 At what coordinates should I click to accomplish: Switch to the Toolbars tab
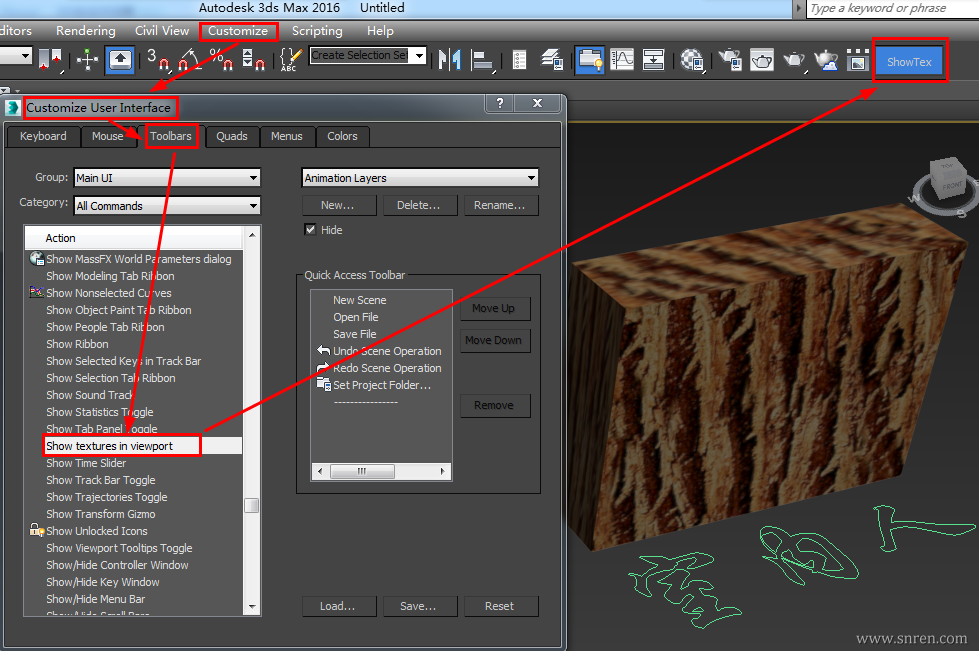(170, 136)
